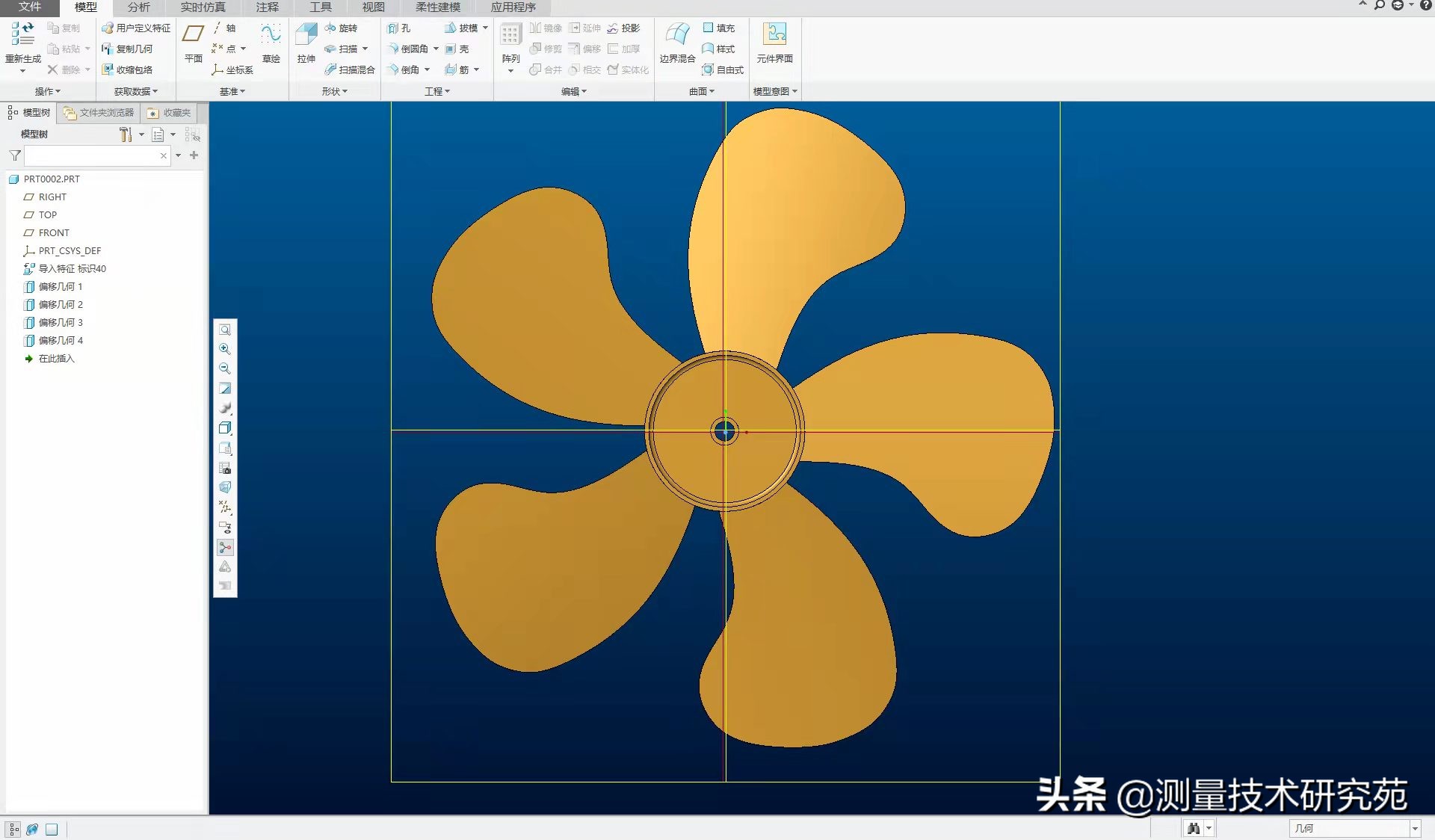Expand the Round (倒圆角) dropdown arrow
1435x840 pixels.
[x=436, y=49]
